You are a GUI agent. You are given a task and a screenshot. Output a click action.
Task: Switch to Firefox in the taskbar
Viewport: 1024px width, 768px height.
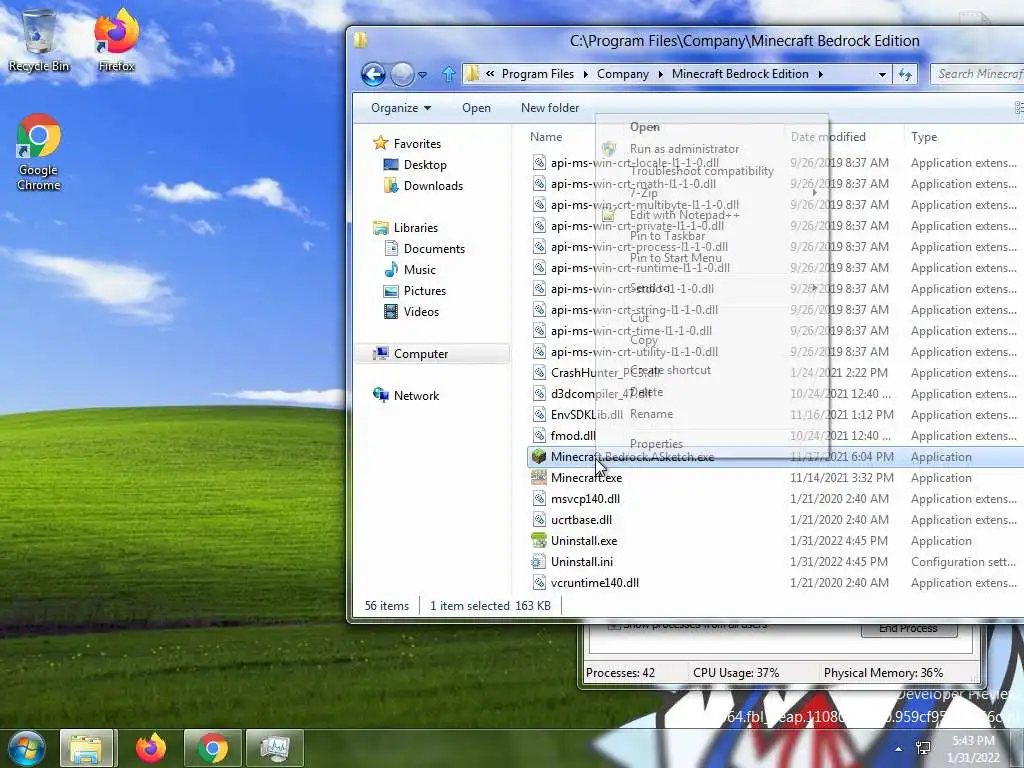pyautogui.click(x=150, y=748)
